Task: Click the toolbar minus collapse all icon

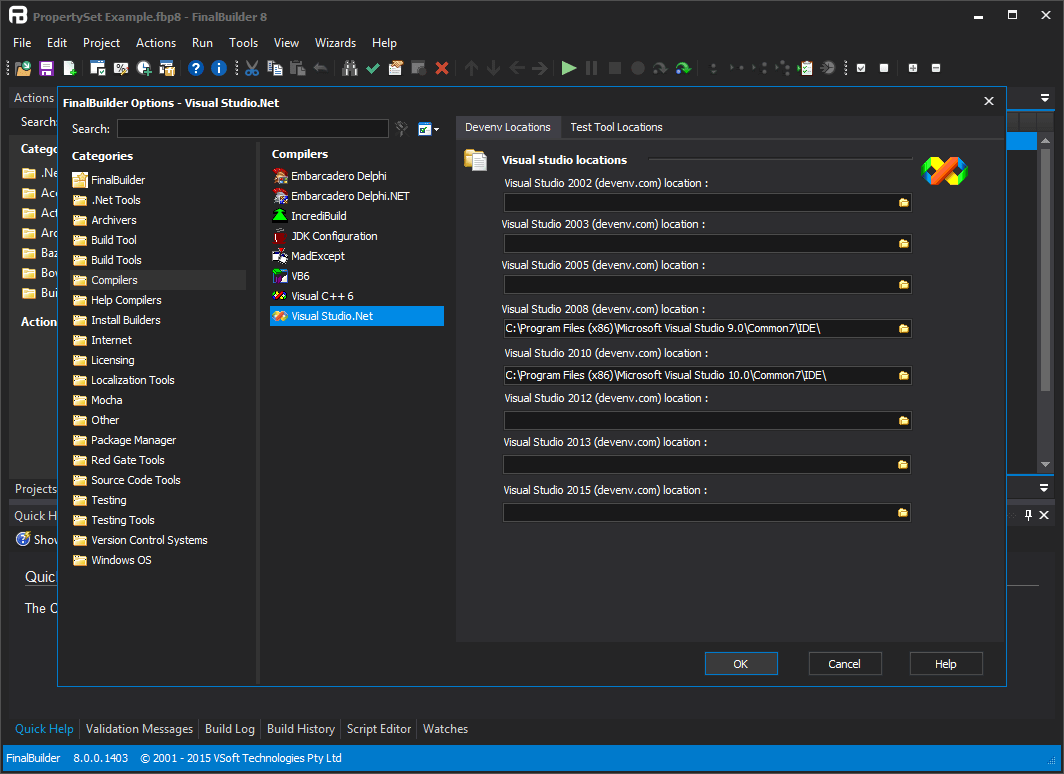Action: click(936, 68)
